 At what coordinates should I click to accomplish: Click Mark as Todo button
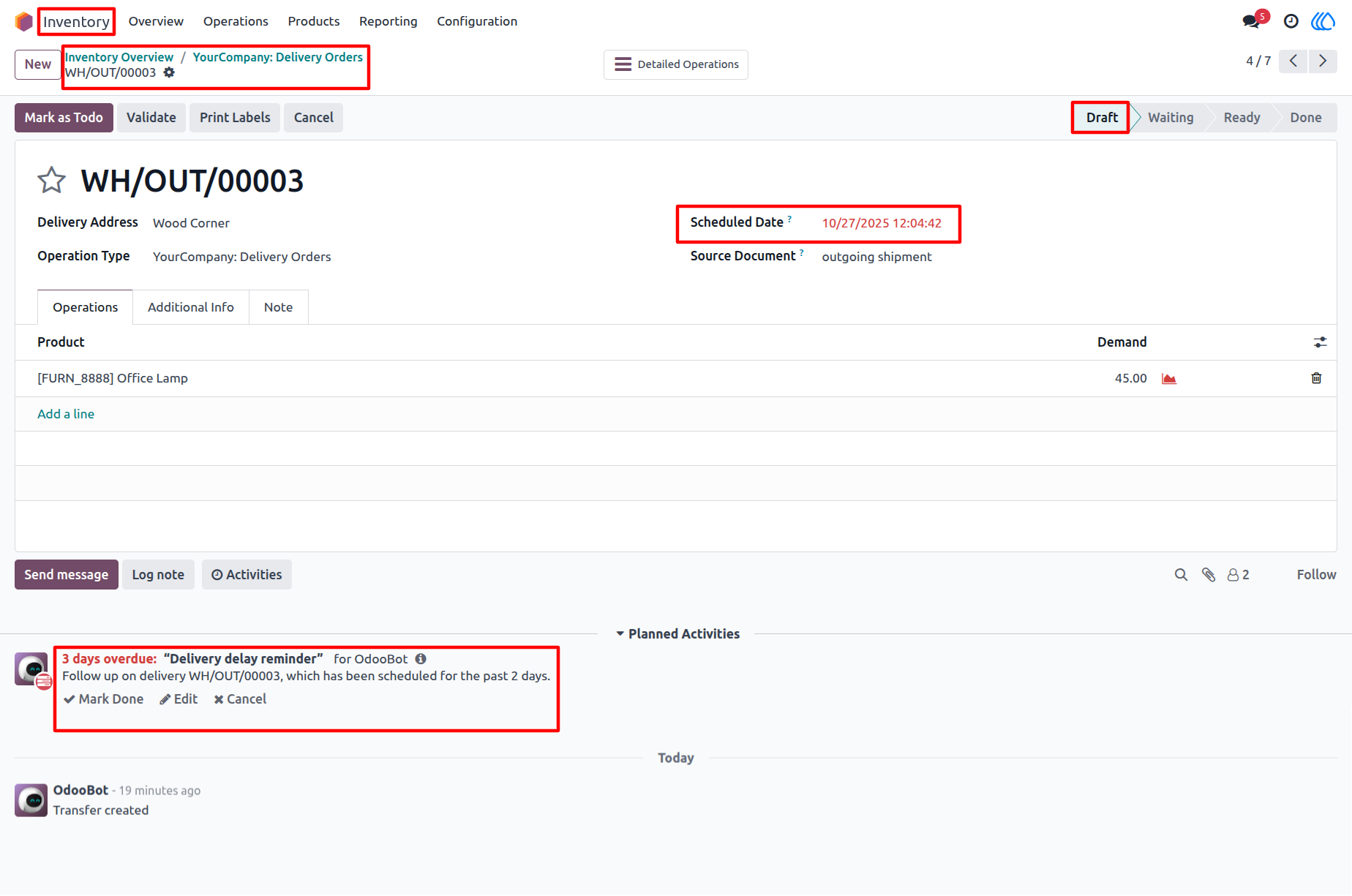(64, 118)
